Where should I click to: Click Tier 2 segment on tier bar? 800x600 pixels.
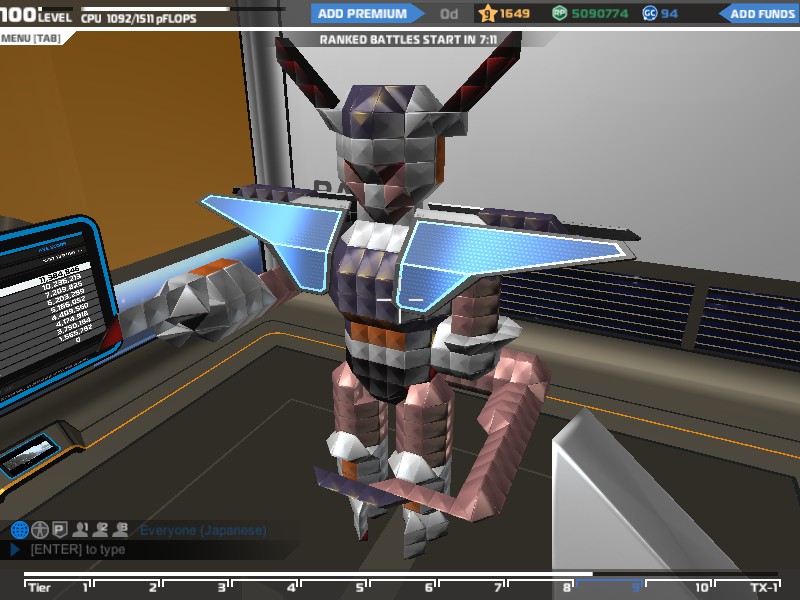(x=127, y=587)
